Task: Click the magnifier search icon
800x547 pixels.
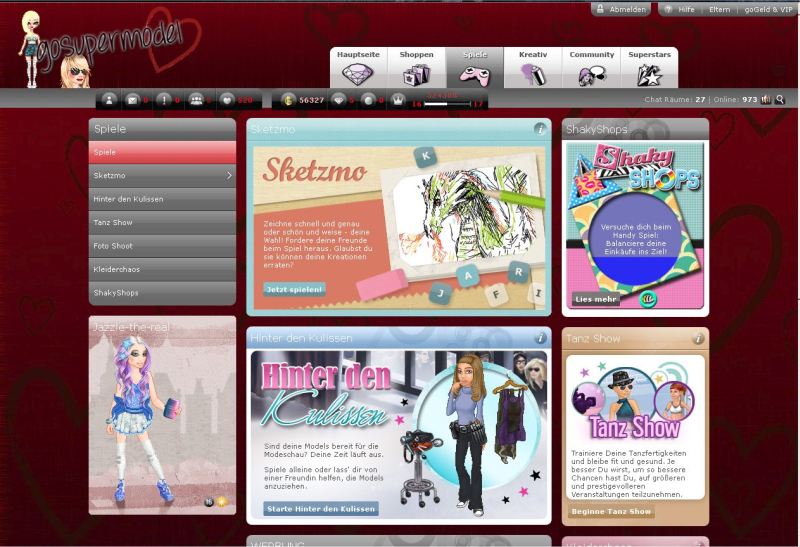Action: 780,100
